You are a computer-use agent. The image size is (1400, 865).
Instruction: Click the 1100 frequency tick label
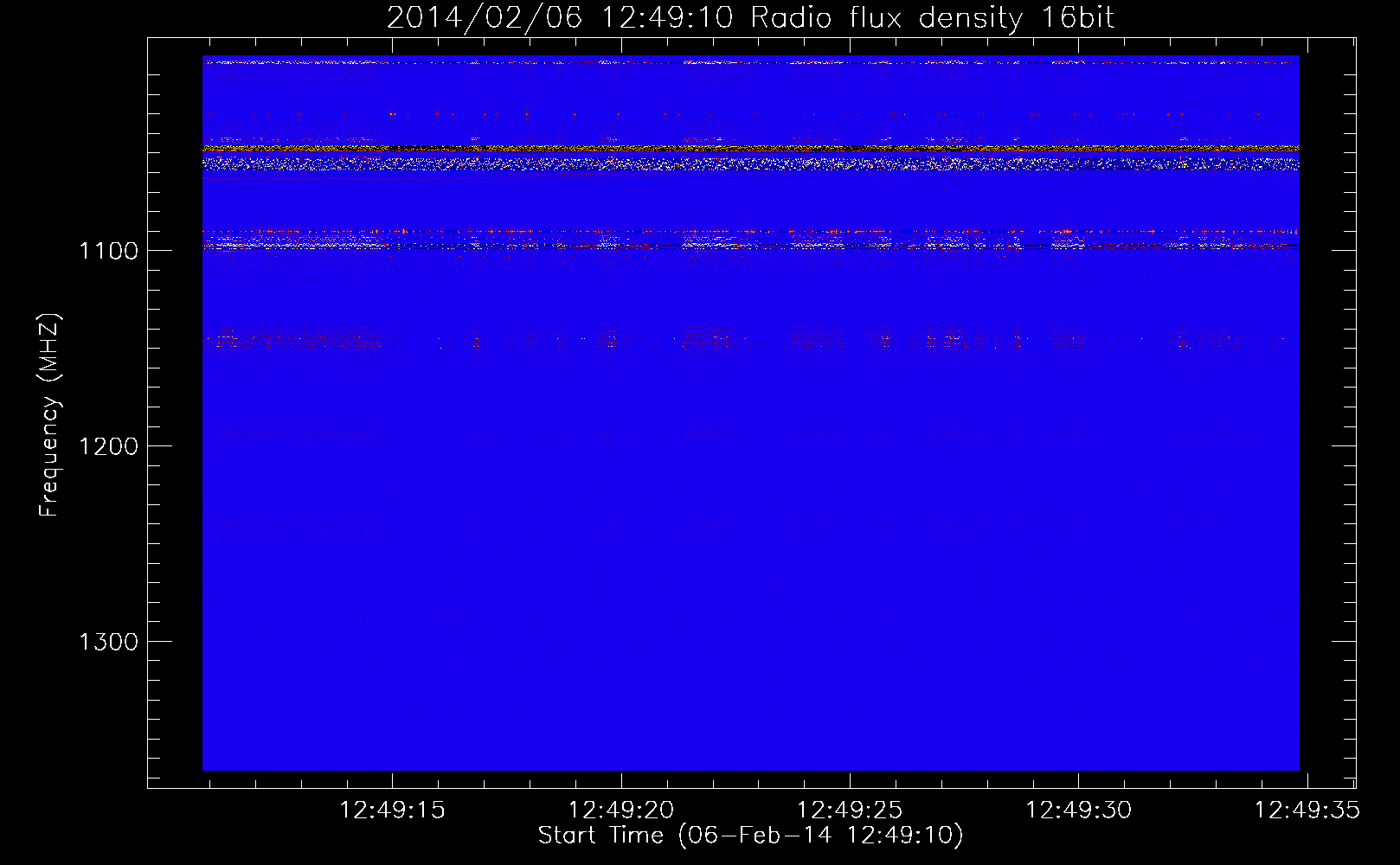[x=108, y=251]
